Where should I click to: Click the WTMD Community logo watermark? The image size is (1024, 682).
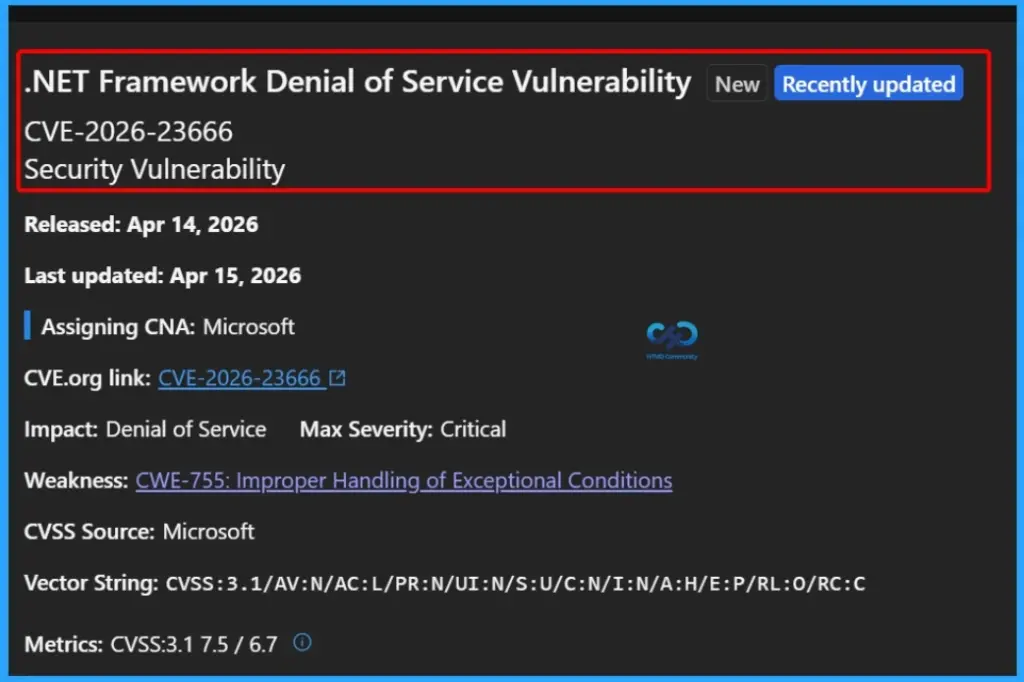672,338
